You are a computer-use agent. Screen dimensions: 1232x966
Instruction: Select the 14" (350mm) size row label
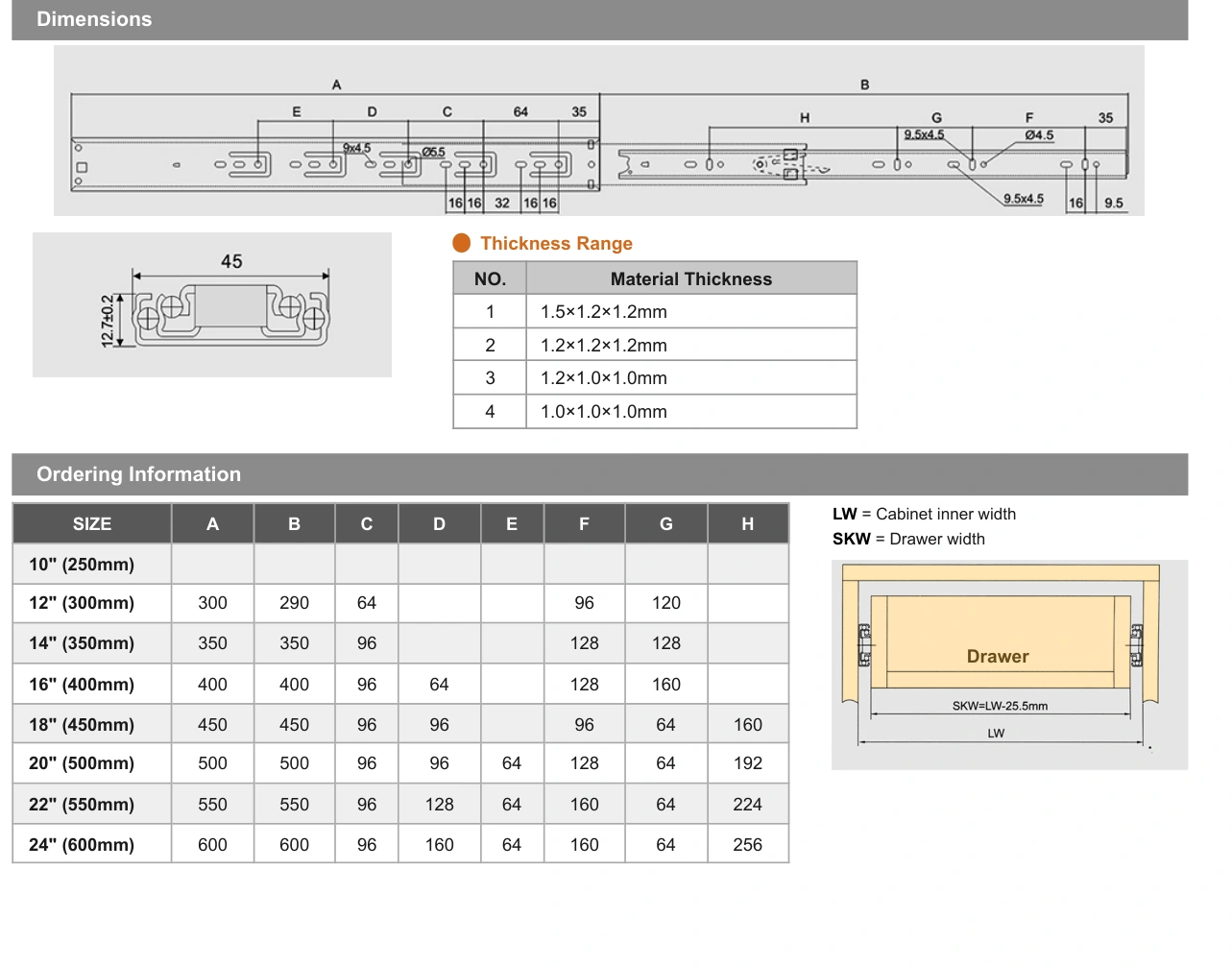pyautogui.click(x=82, y=643)
